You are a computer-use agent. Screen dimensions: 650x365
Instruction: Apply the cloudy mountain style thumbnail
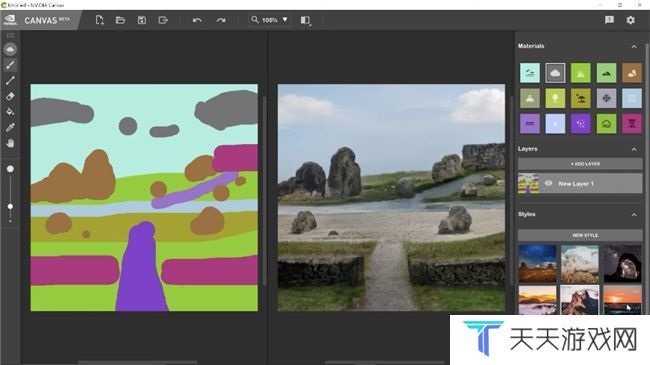pyautogui.click(x=580, y=263)
